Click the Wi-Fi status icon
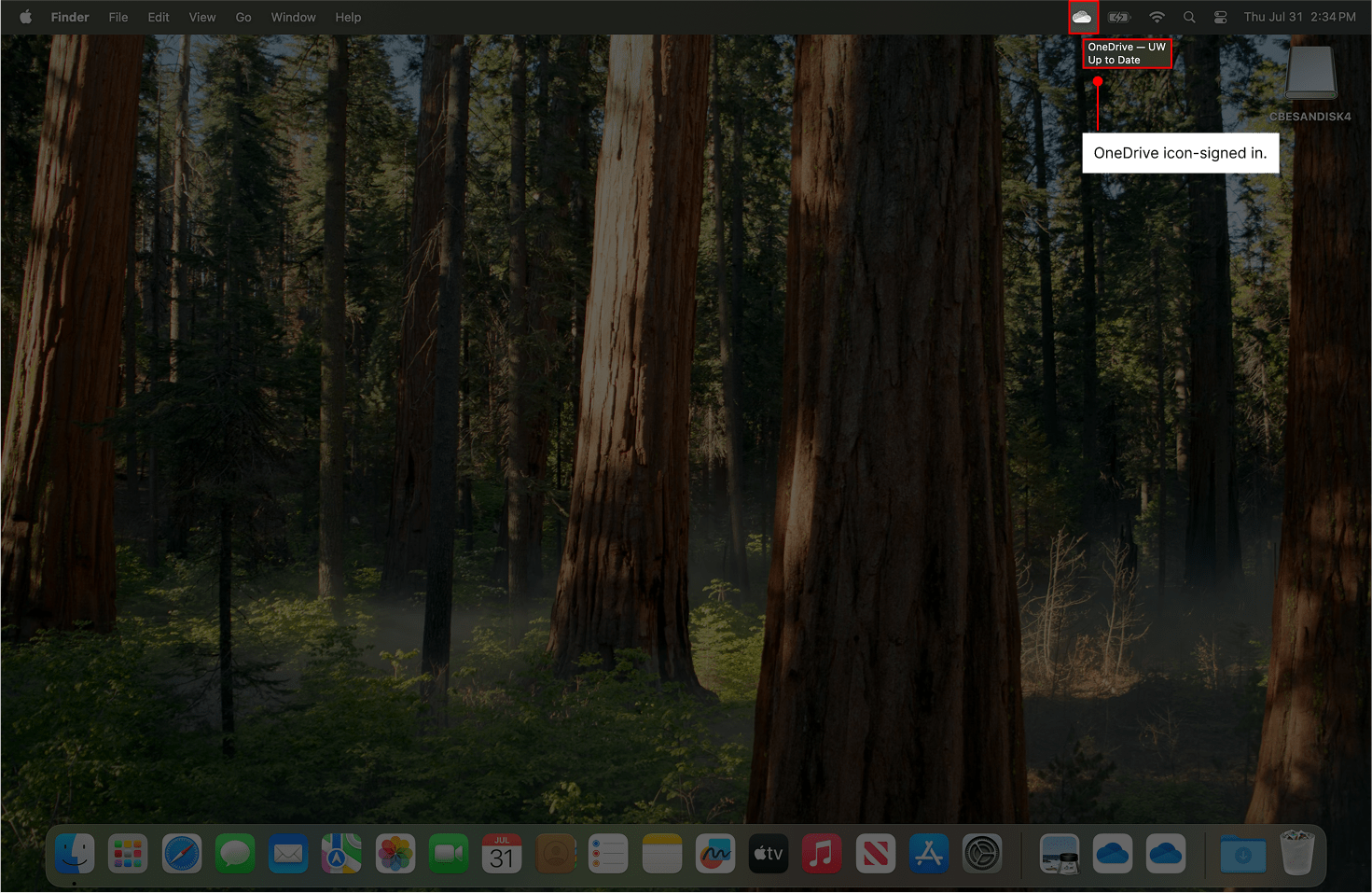 [x=1157, y=17]
